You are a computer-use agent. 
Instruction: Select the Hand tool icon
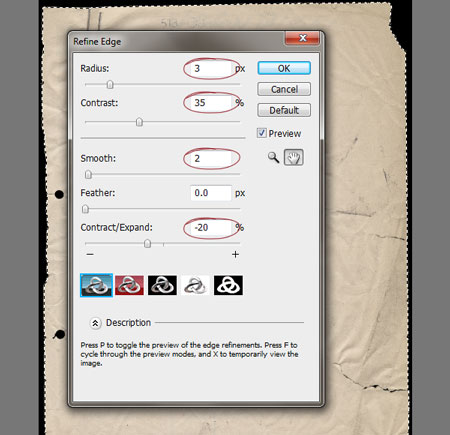pyautogui.click(x=293, y=157)
